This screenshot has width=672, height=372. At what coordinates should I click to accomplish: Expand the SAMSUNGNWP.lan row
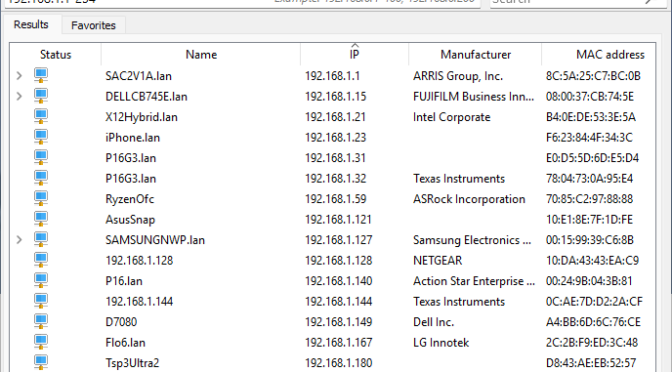tap(19, 240)
